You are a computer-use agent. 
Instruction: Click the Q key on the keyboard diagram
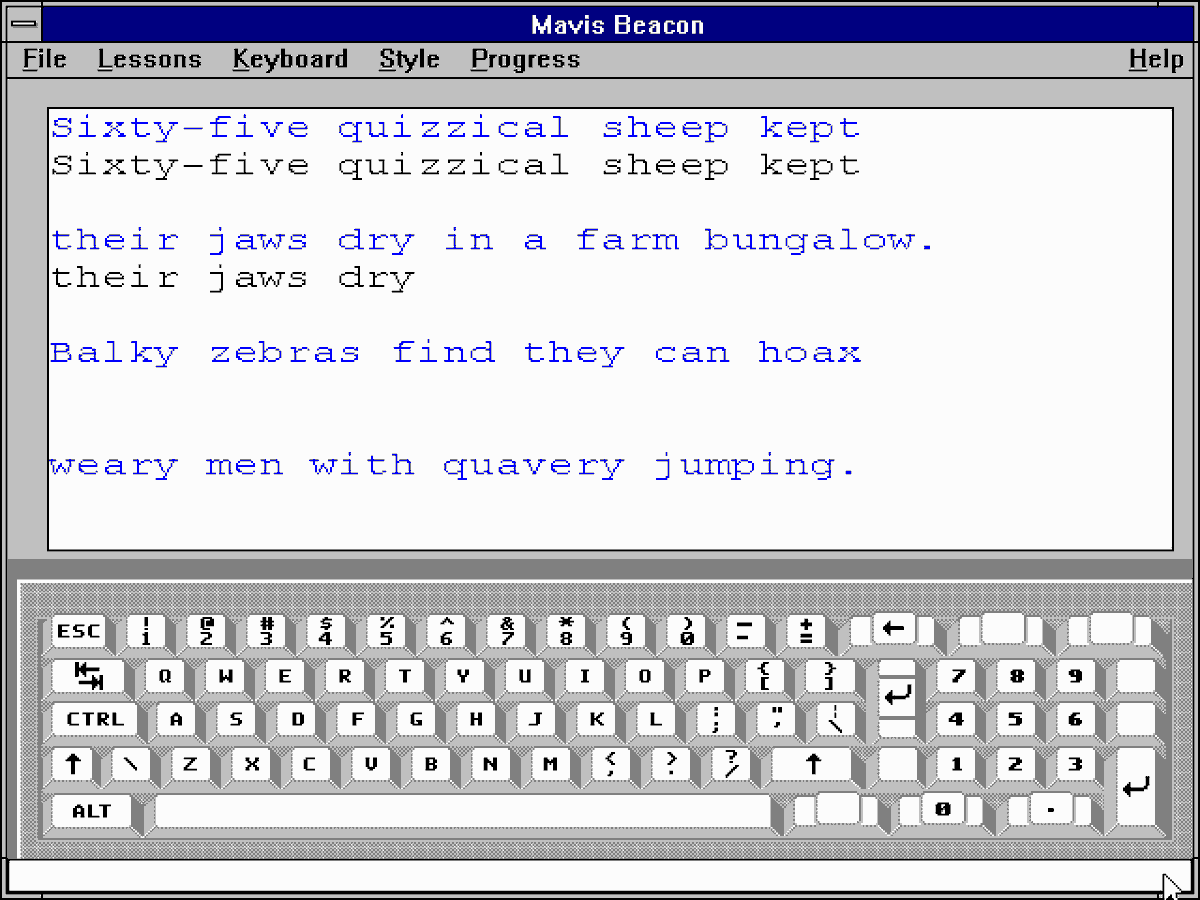tap(165, 676)
